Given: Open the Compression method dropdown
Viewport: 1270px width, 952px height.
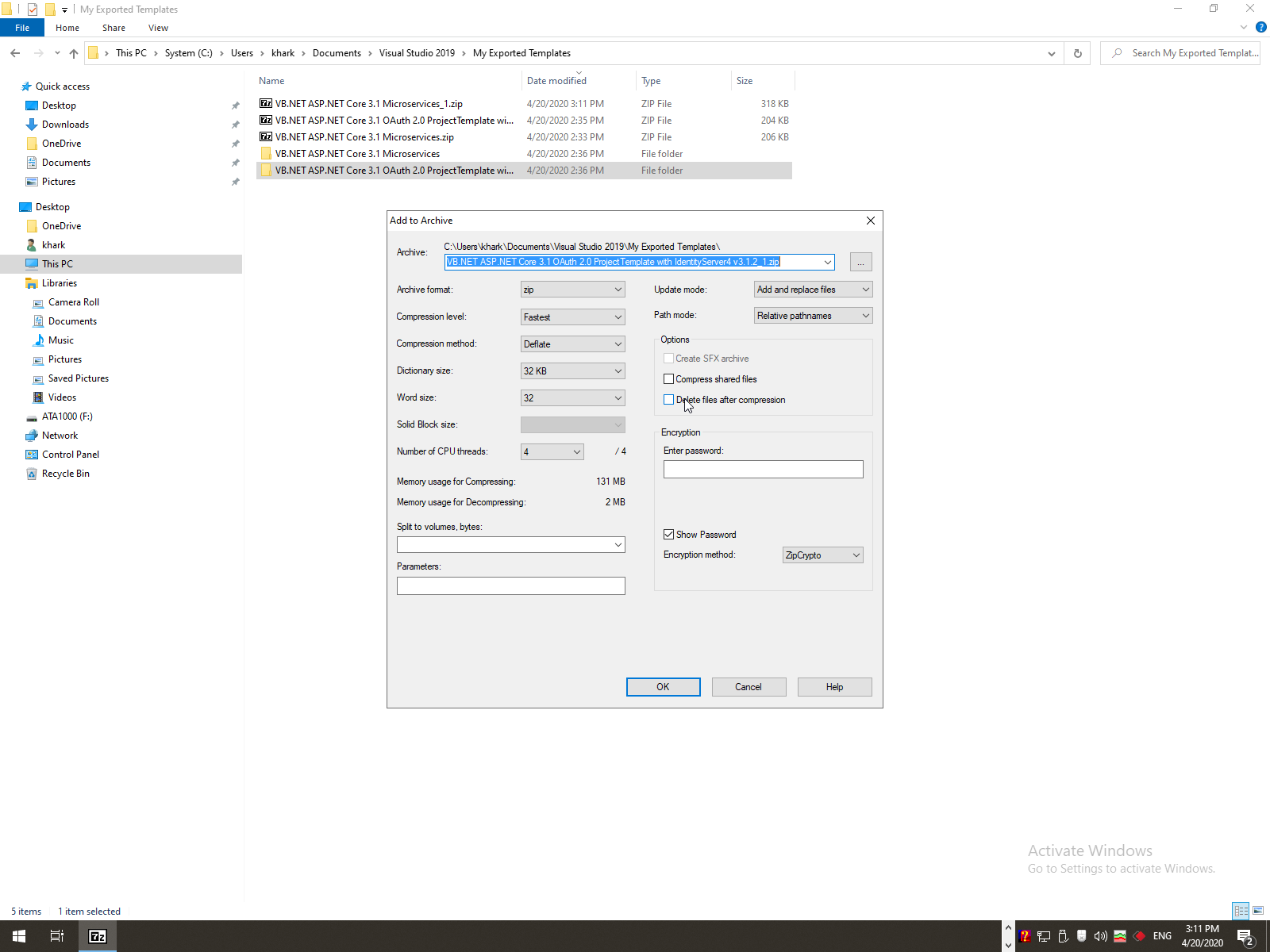Looking at the screenshot, I should [x=573, y=344].
